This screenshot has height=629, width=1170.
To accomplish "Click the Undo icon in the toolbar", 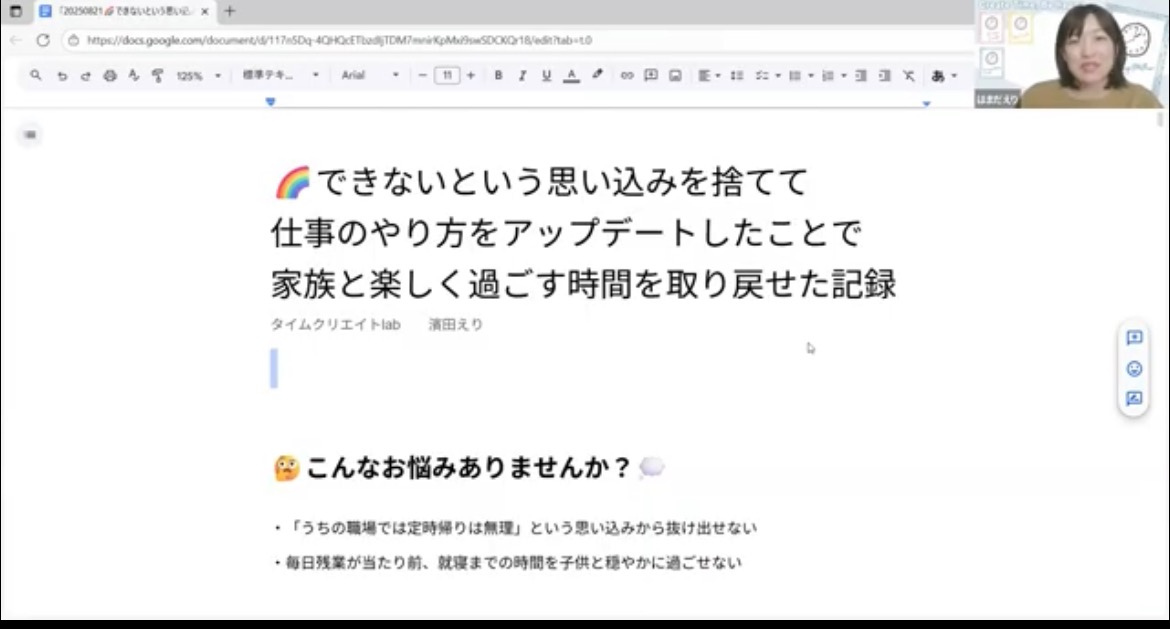I will pyautogui.click(x=62, y=76).
